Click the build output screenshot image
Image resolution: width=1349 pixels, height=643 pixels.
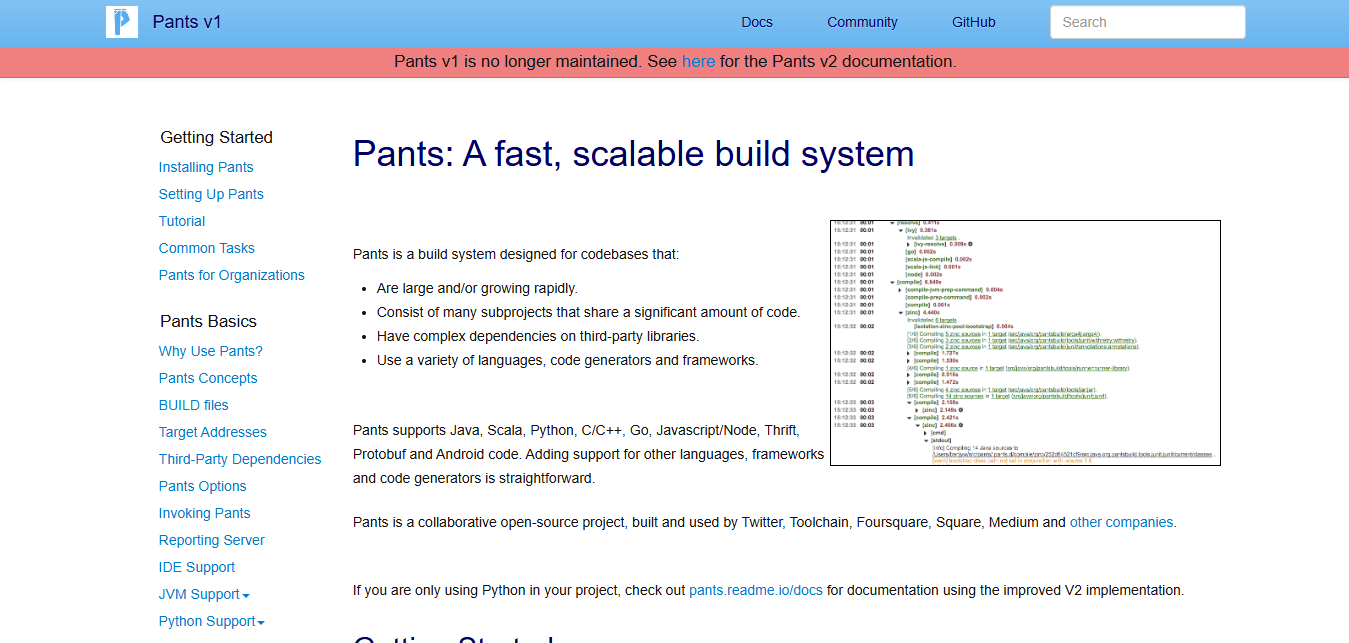(x=1024, y=343)
